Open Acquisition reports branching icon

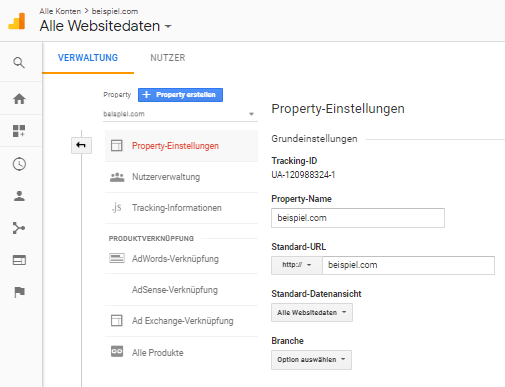pos(19,228)
